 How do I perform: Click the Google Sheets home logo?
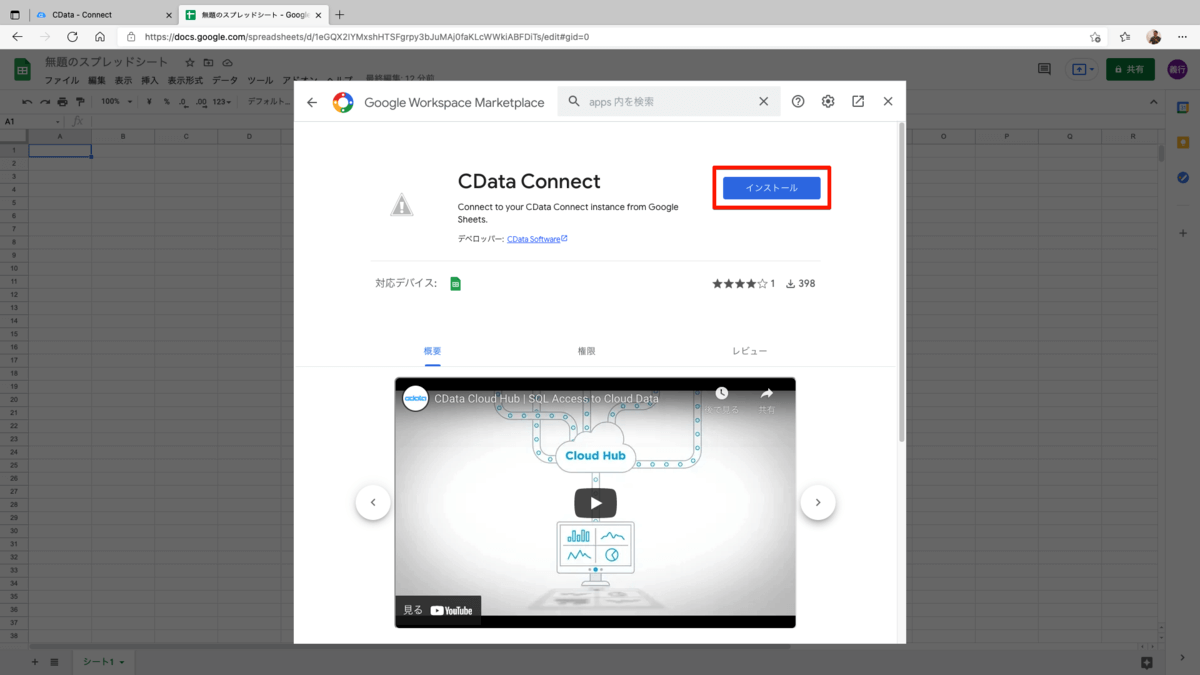(x=22, y=70)
